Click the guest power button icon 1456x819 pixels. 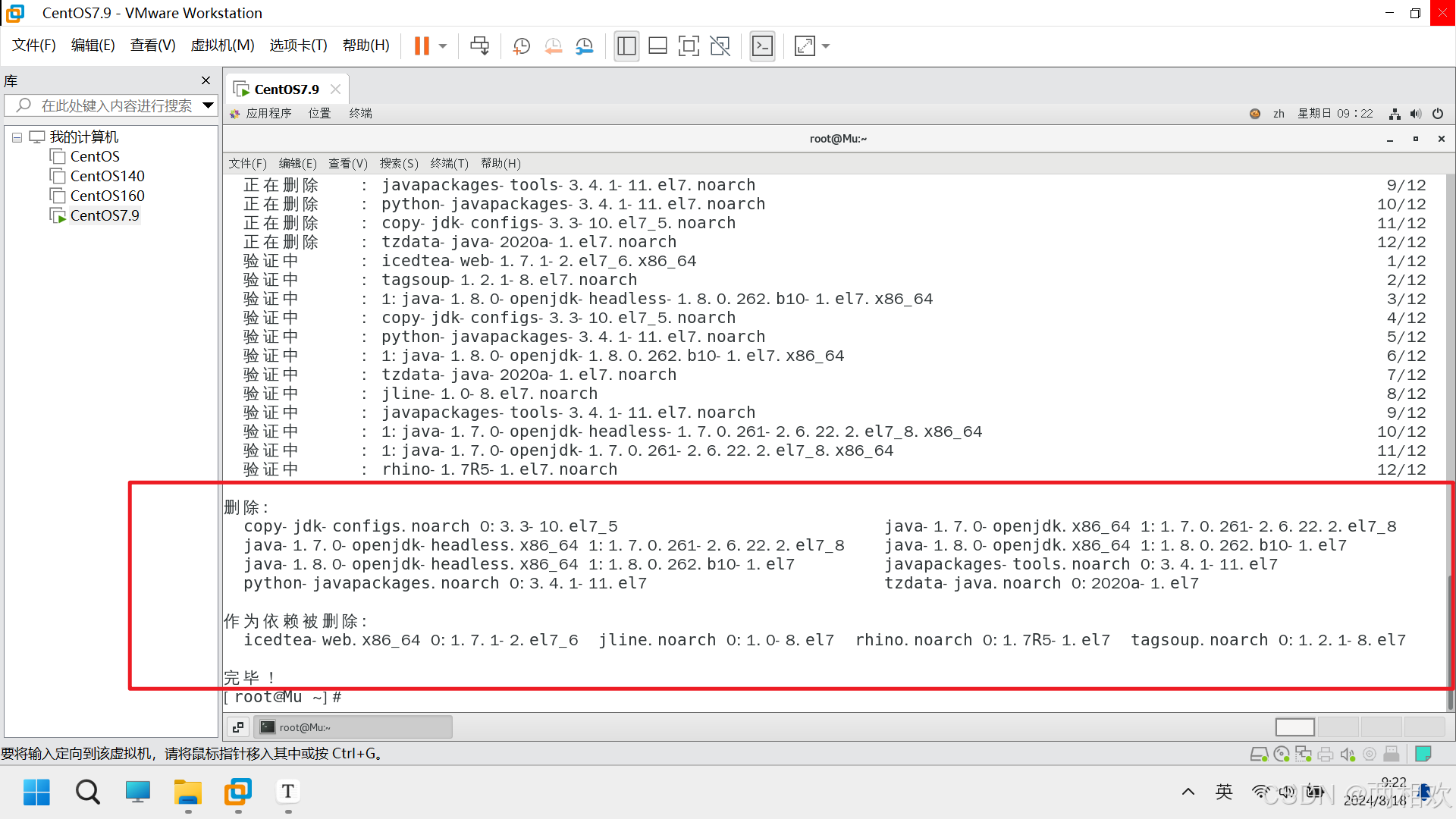pos(1438,114)
